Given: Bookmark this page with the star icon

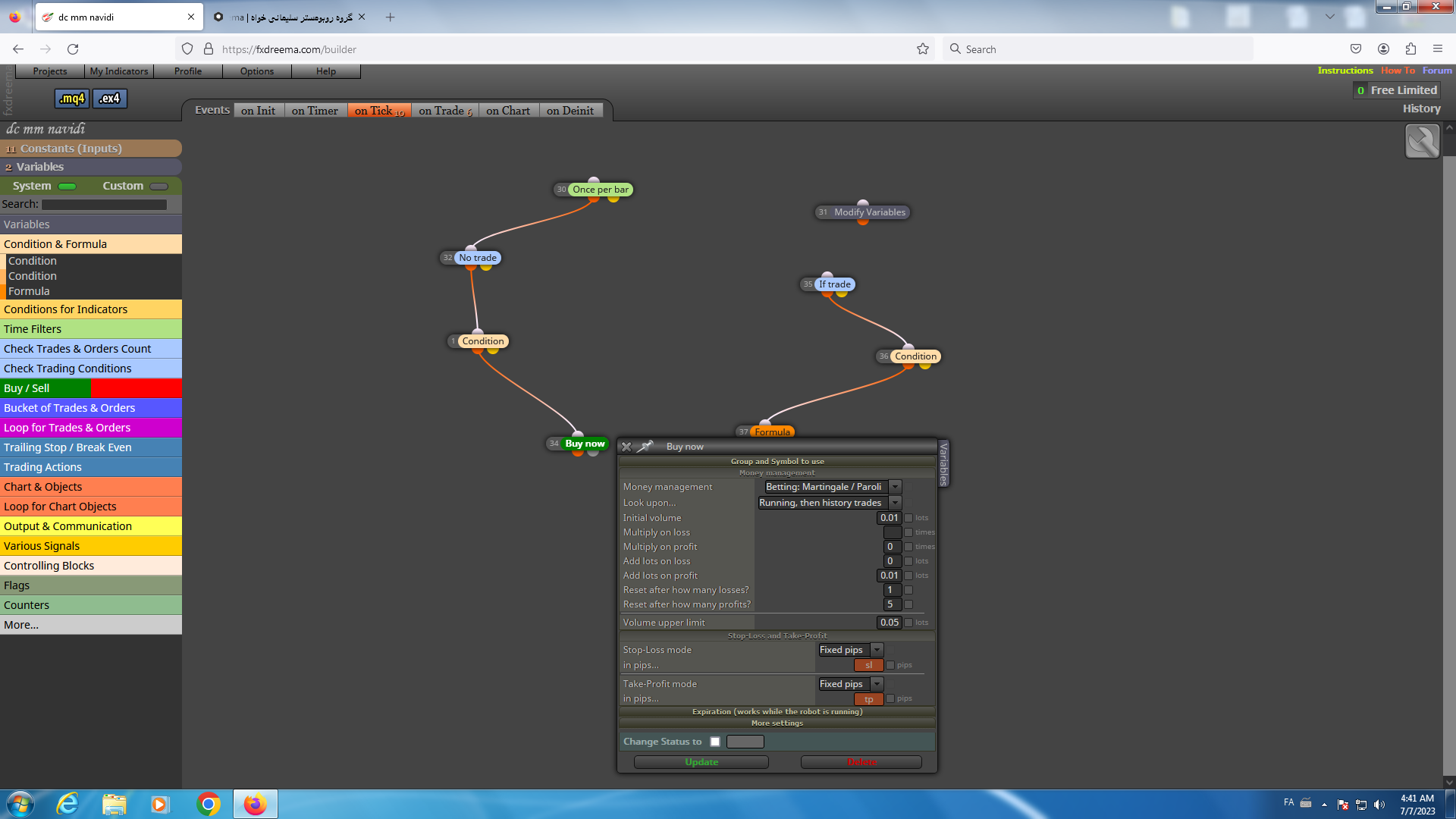Looking at the screenshot, I should tap(923, 49).
